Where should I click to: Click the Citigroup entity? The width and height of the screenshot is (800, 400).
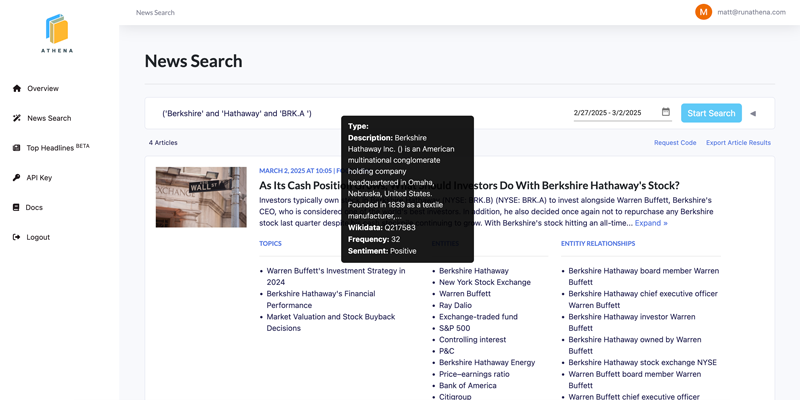[456, 396]
